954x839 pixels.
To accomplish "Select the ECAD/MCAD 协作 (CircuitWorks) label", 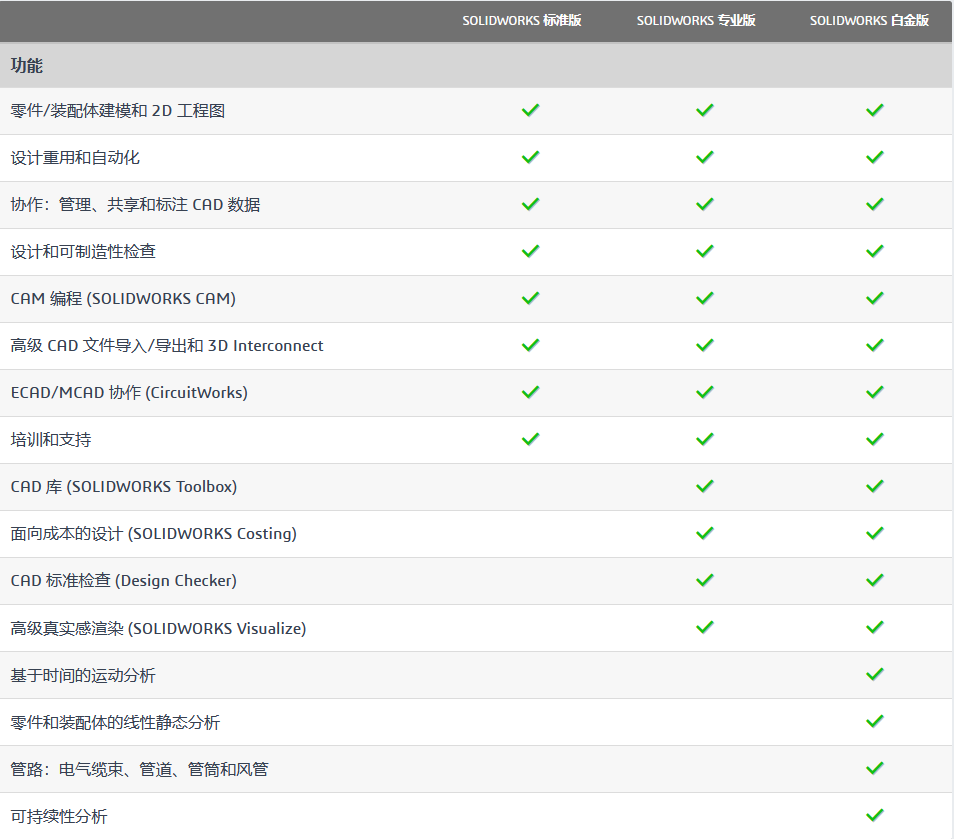I will (x=129, y=392).
